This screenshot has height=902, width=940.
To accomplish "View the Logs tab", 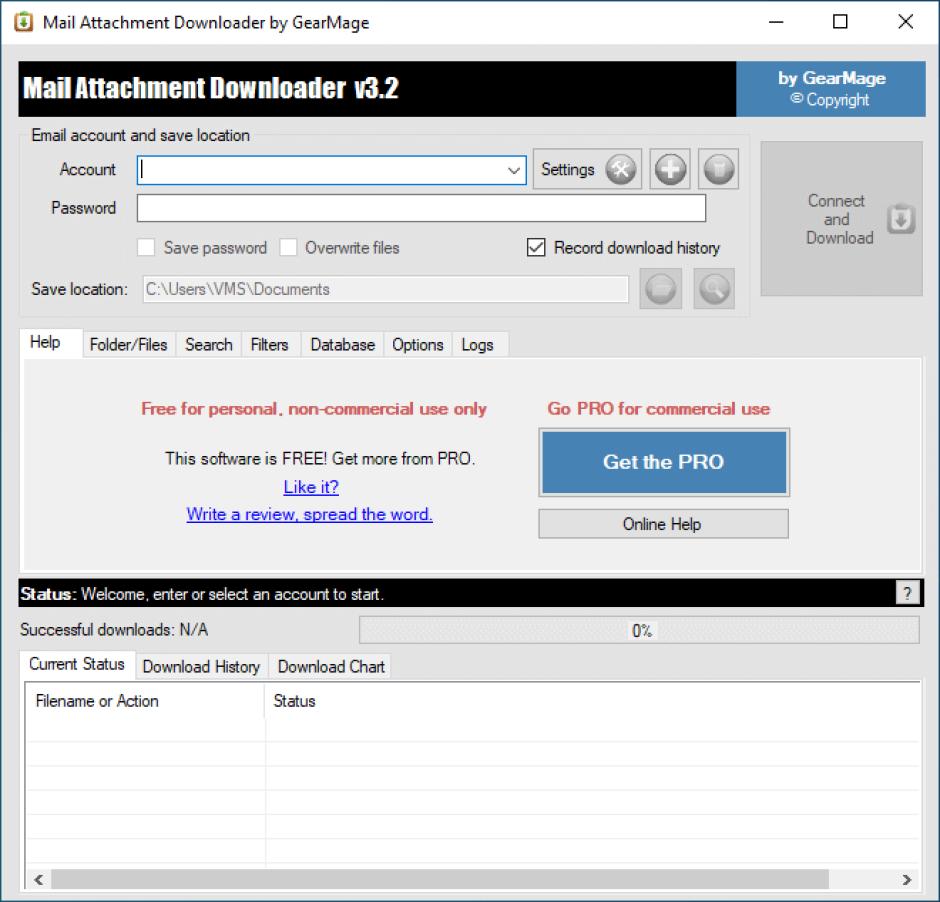I will tap(478, 345).
